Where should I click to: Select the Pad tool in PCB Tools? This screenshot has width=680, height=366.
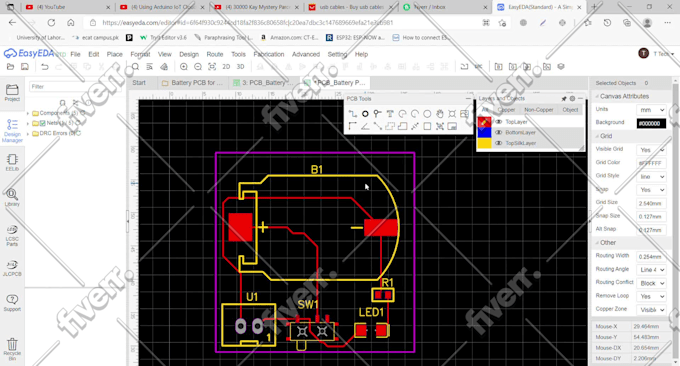[x=365, y=114]
